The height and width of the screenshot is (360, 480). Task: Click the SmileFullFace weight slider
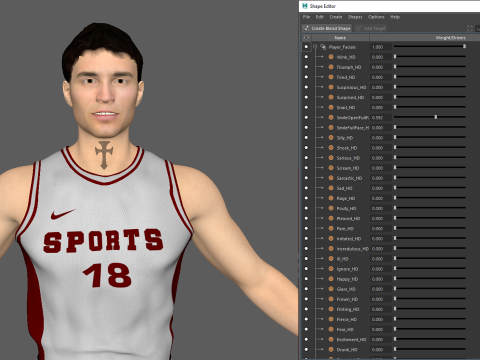point(430,127)
